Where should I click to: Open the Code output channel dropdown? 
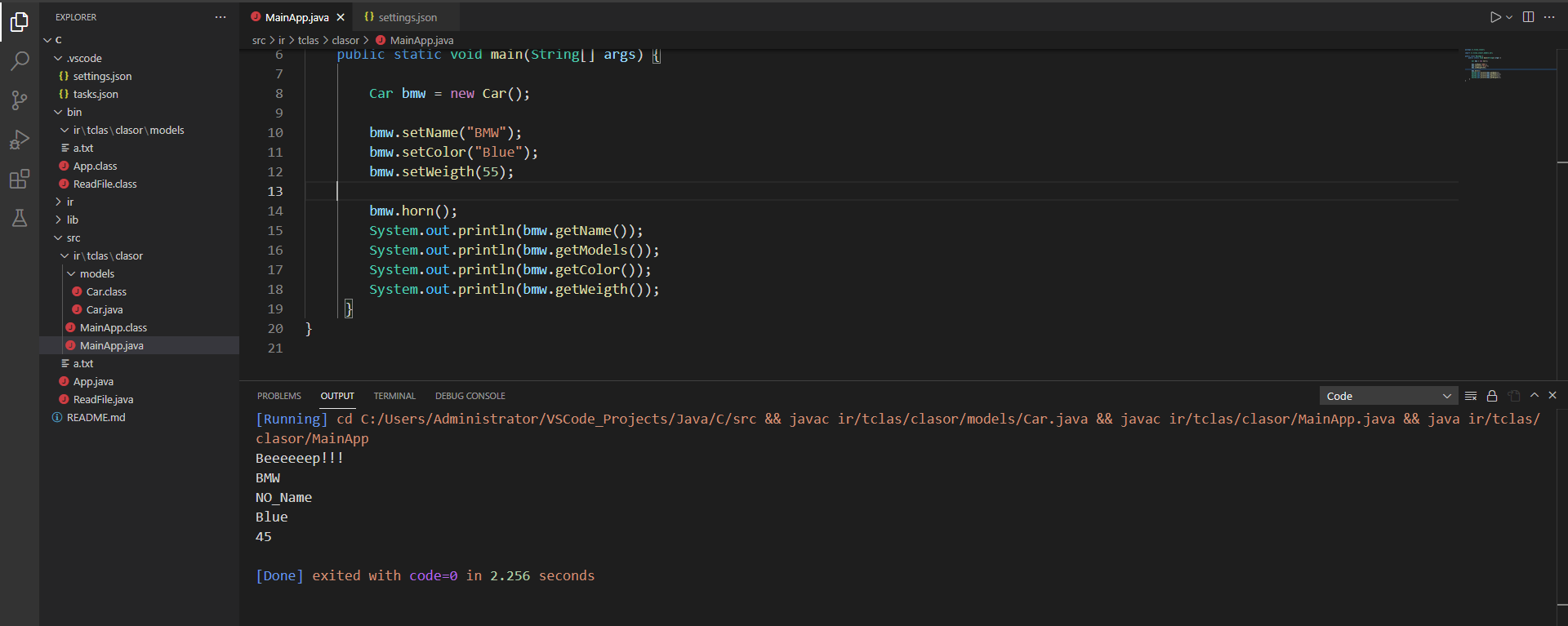1388,396
